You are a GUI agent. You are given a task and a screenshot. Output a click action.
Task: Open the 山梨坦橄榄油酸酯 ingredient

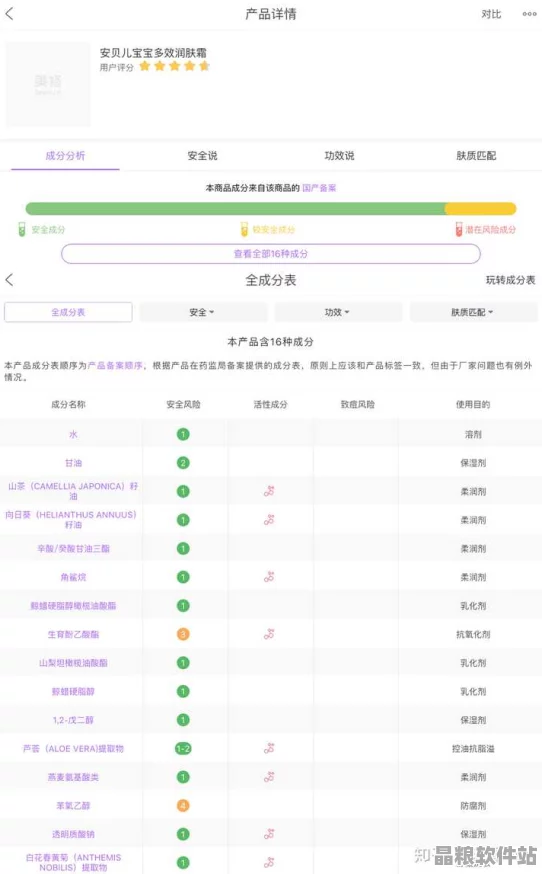(73, 663)
